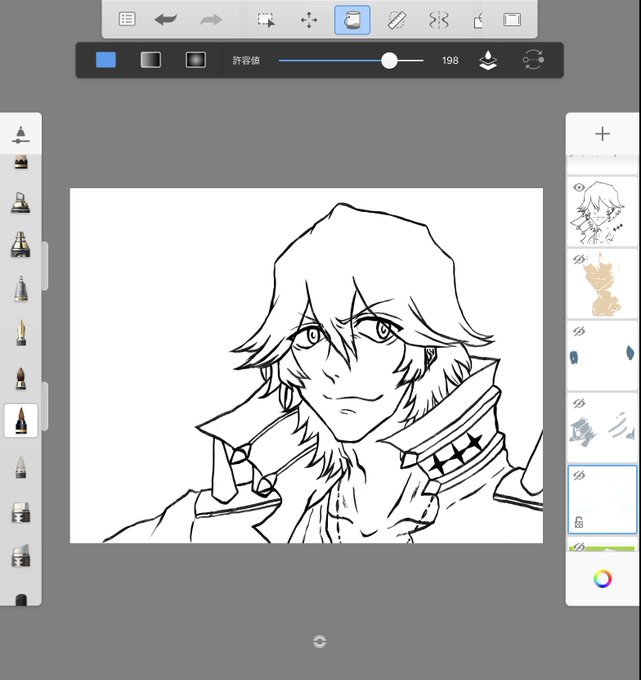Open the color wheel picker
Image resolution: width=641 pixels, height=680 pixels.
602,579
